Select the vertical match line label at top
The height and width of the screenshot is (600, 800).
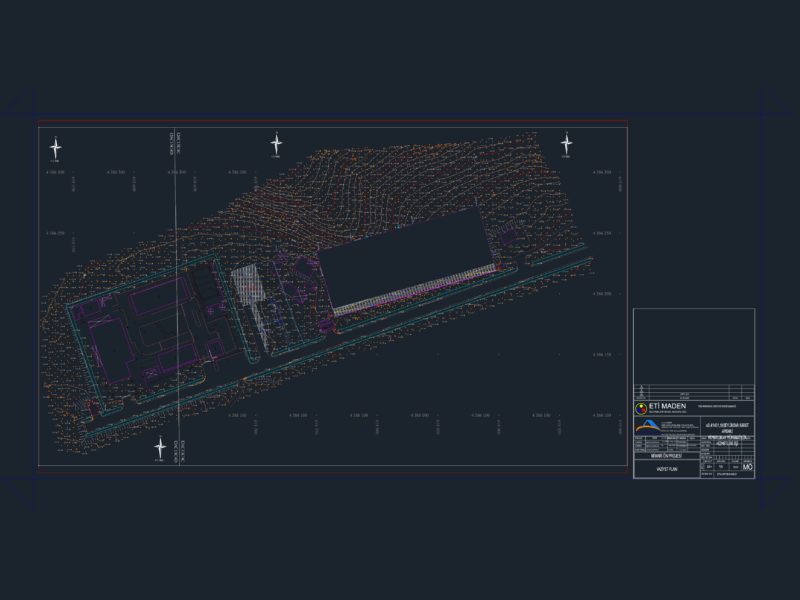[x=175, y=143]
